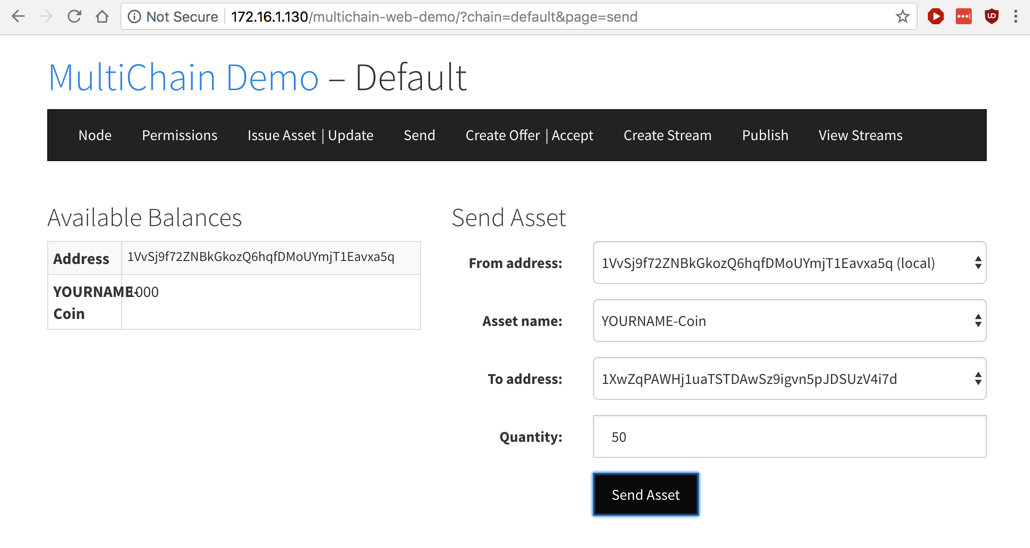Viewport: 1030px width, 548px height.
Task: Reload the page
Action: 74,16
